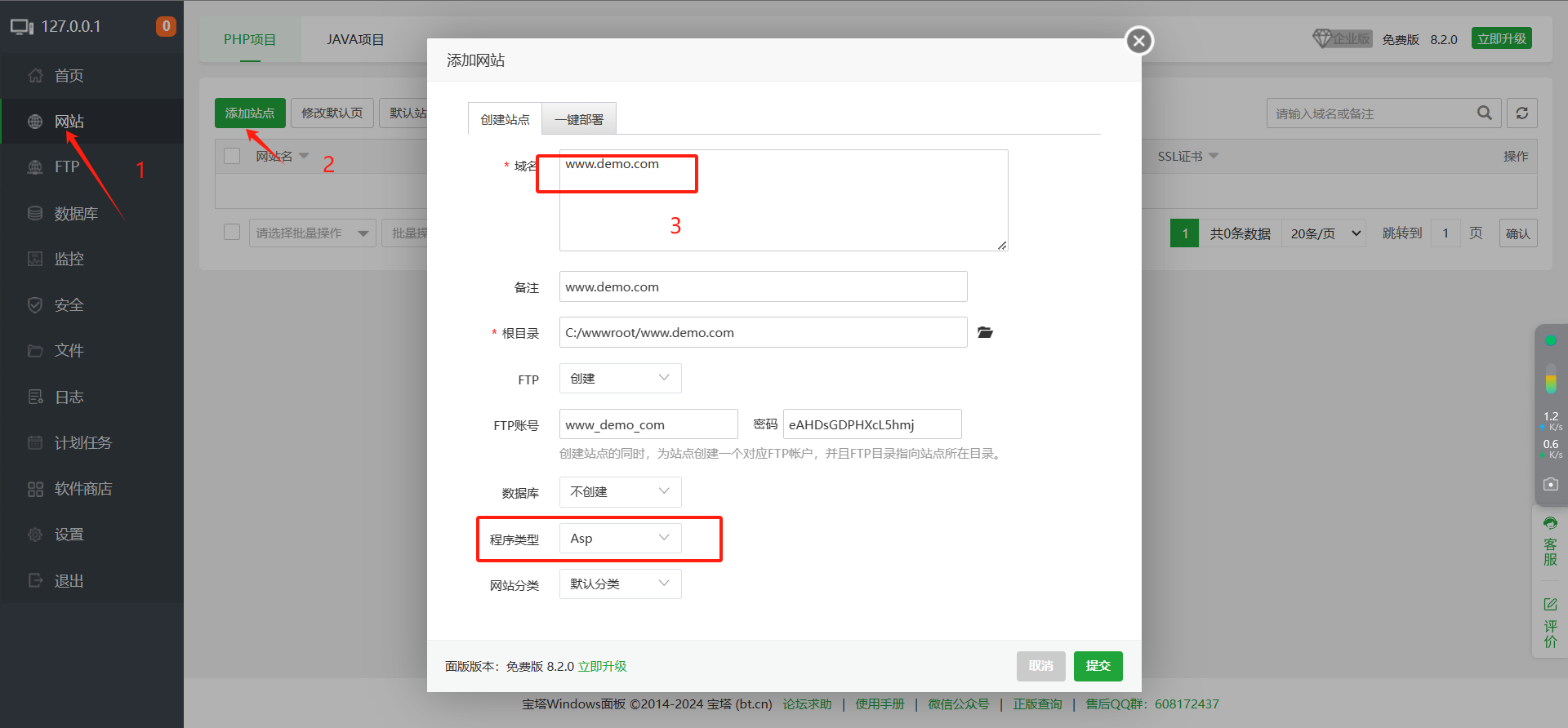Click the FTP 密码 input field
This screenshot has height=728, width=1568.
(x=872, y=424)
